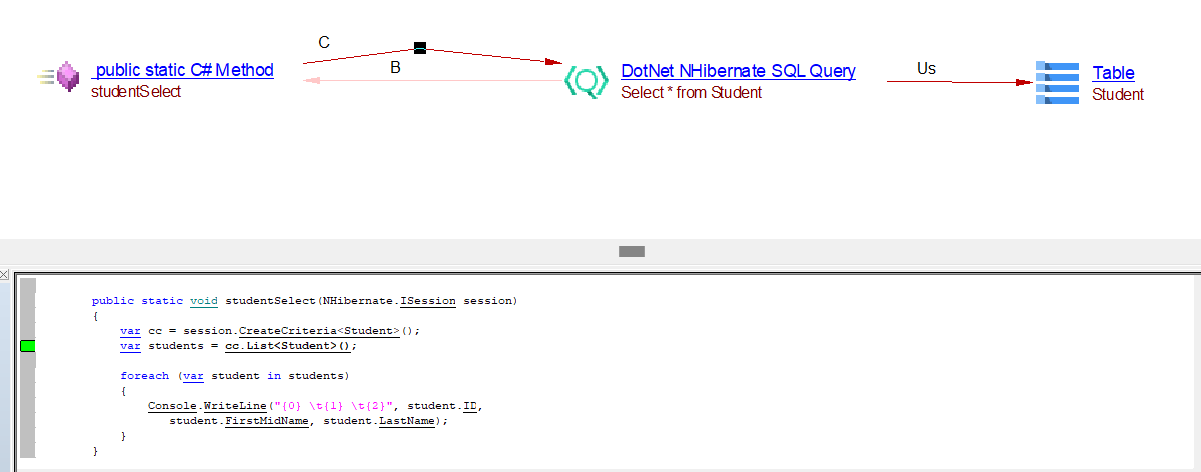
Task: Open the public static C# Method link
Action: 183,70
